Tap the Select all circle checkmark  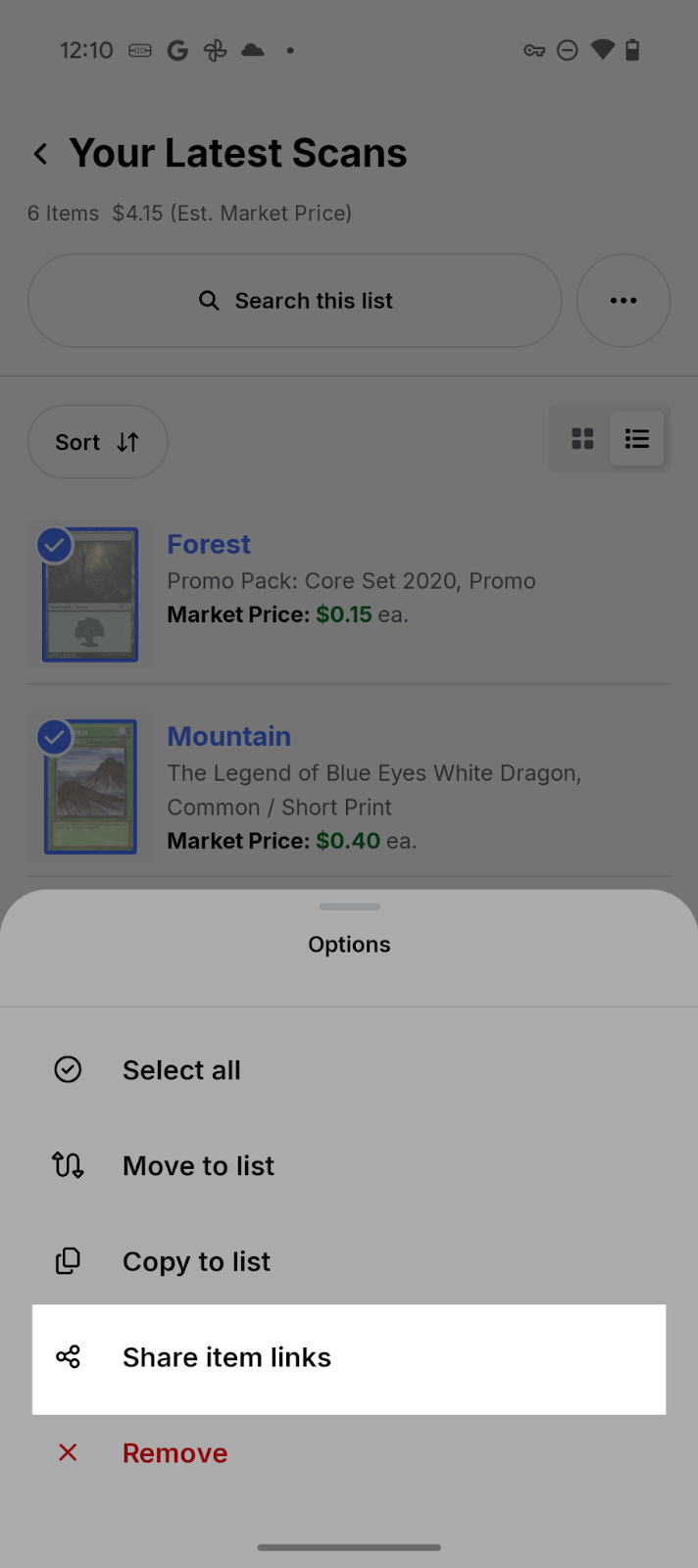68,1069
